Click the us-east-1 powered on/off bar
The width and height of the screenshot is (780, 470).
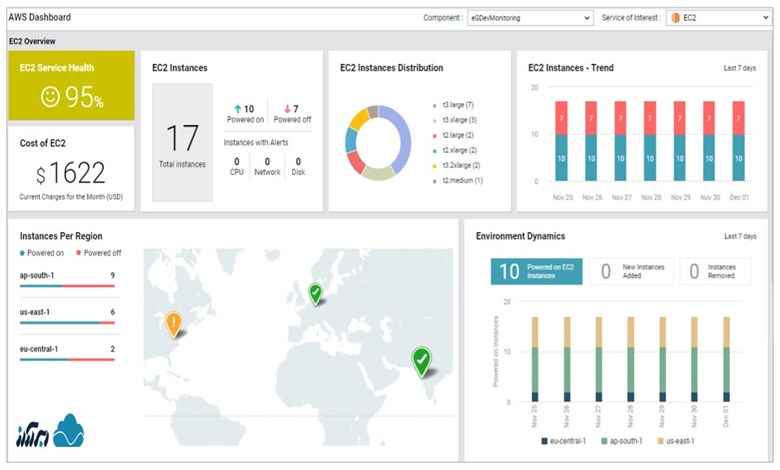(67, 323)
